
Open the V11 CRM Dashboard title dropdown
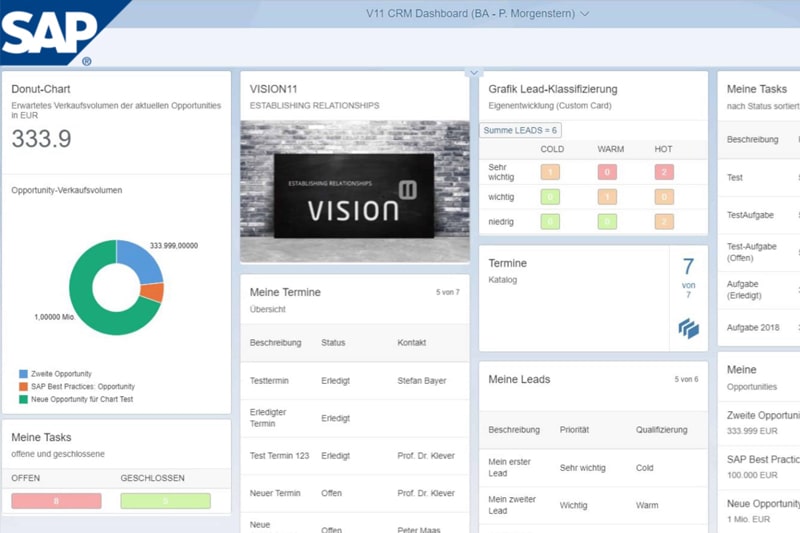[477, 14]
